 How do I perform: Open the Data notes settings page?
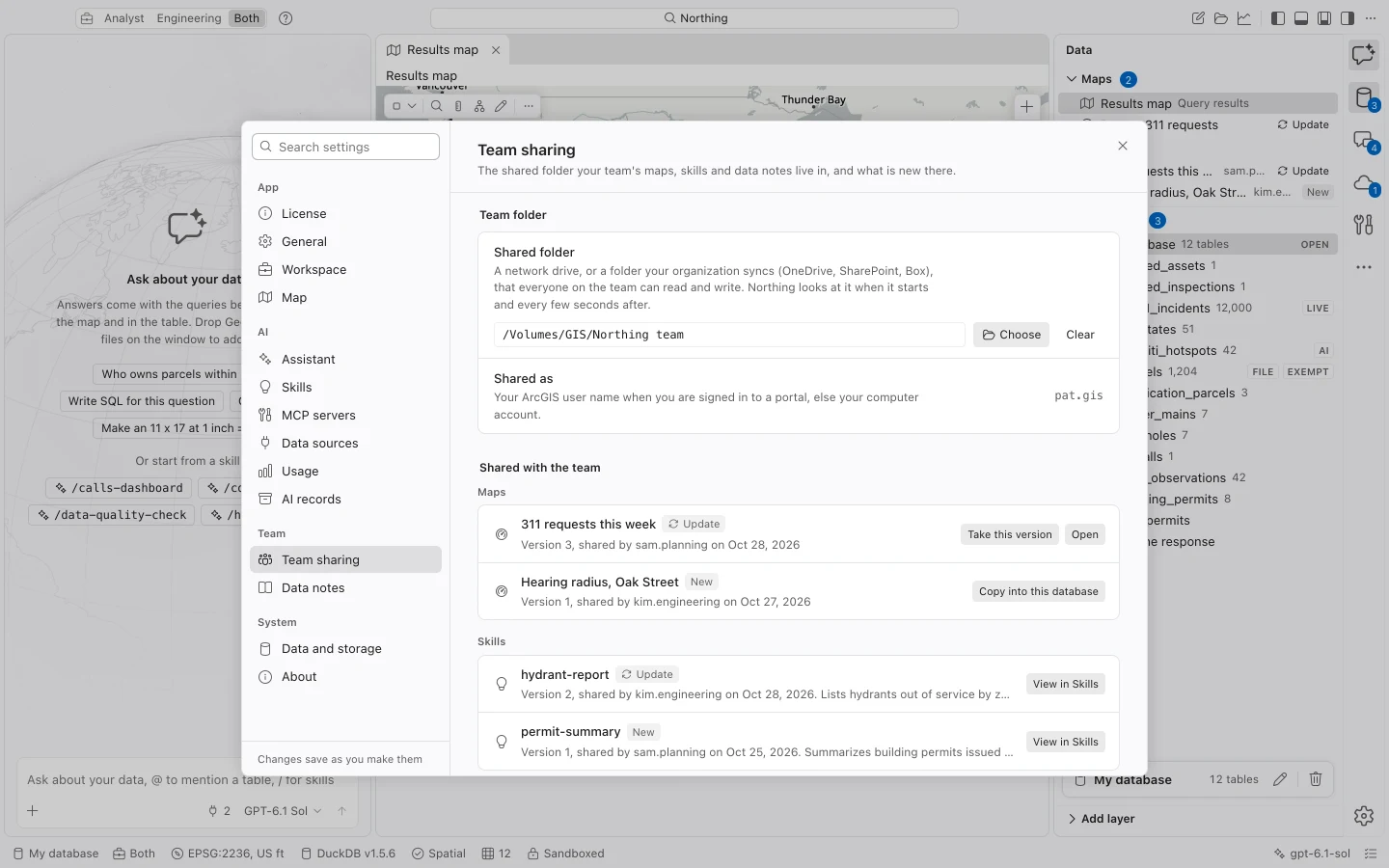click(345, 588)
